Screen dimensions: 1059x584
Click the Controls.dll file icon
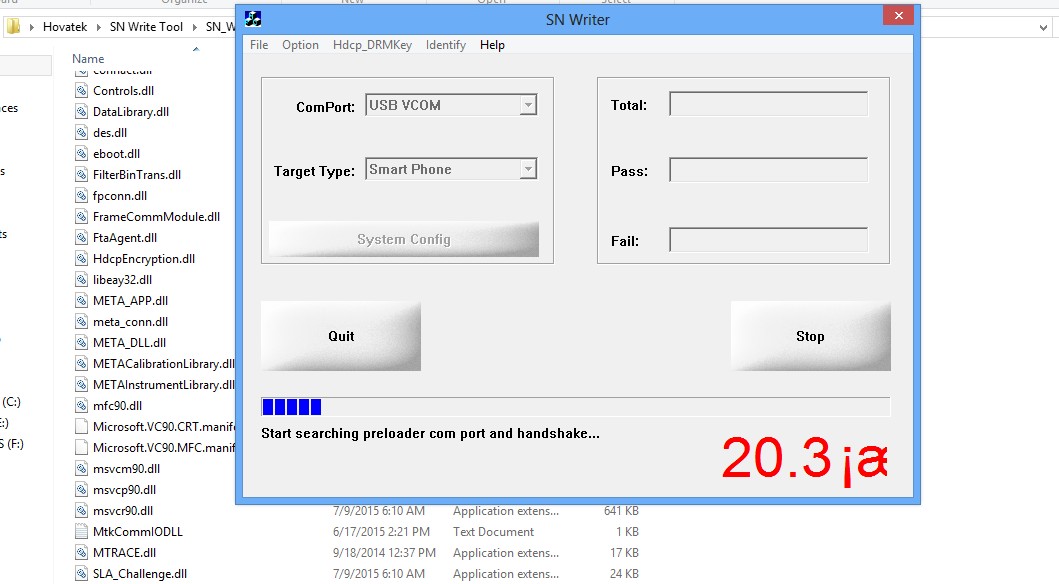[83, 90]
